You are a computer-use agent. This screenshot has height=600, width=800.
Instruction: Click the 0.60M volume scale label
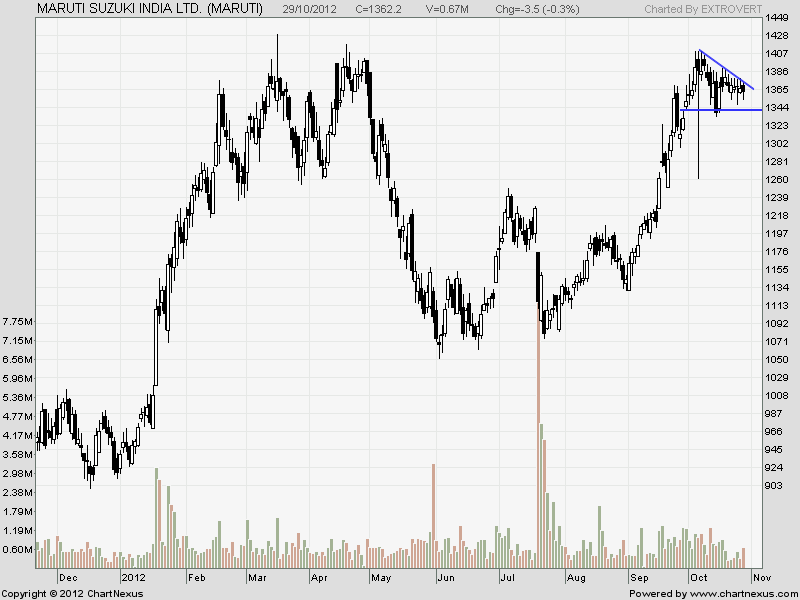pyautogui.click(x=18, y=548)
